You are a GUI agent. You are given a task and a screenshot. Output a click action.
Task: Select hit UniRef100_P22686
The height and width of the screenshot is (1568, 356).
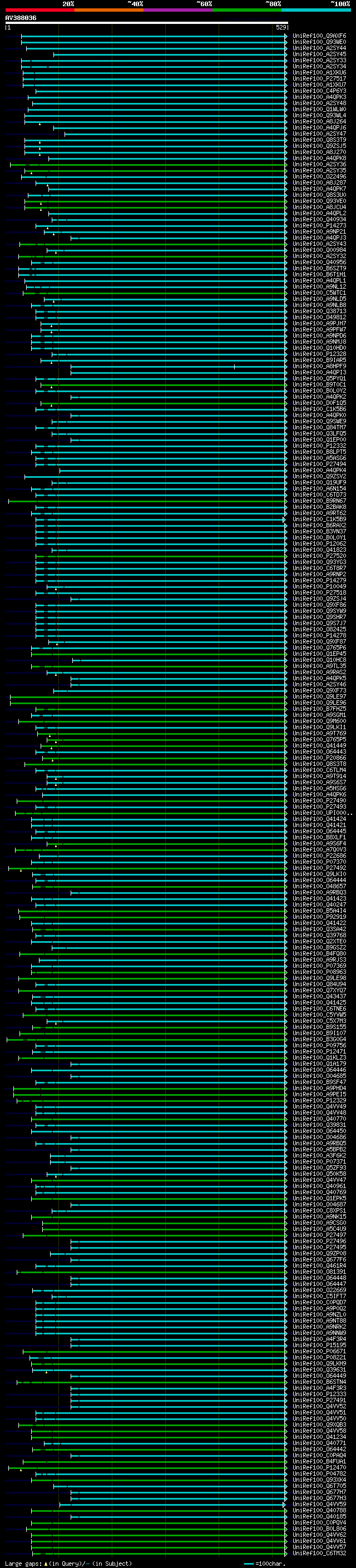coord(319,855)
